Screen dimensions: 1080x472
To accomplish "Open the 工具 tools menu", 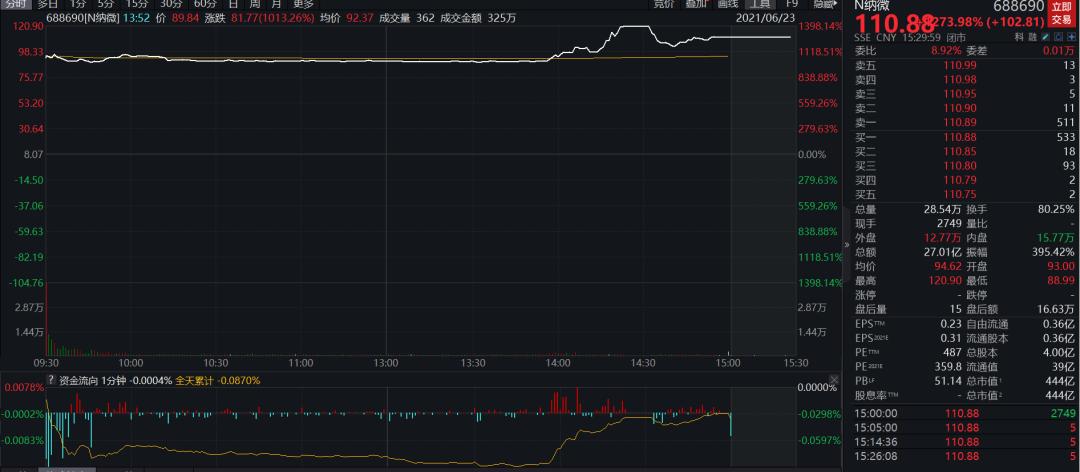I will (760, 3).
